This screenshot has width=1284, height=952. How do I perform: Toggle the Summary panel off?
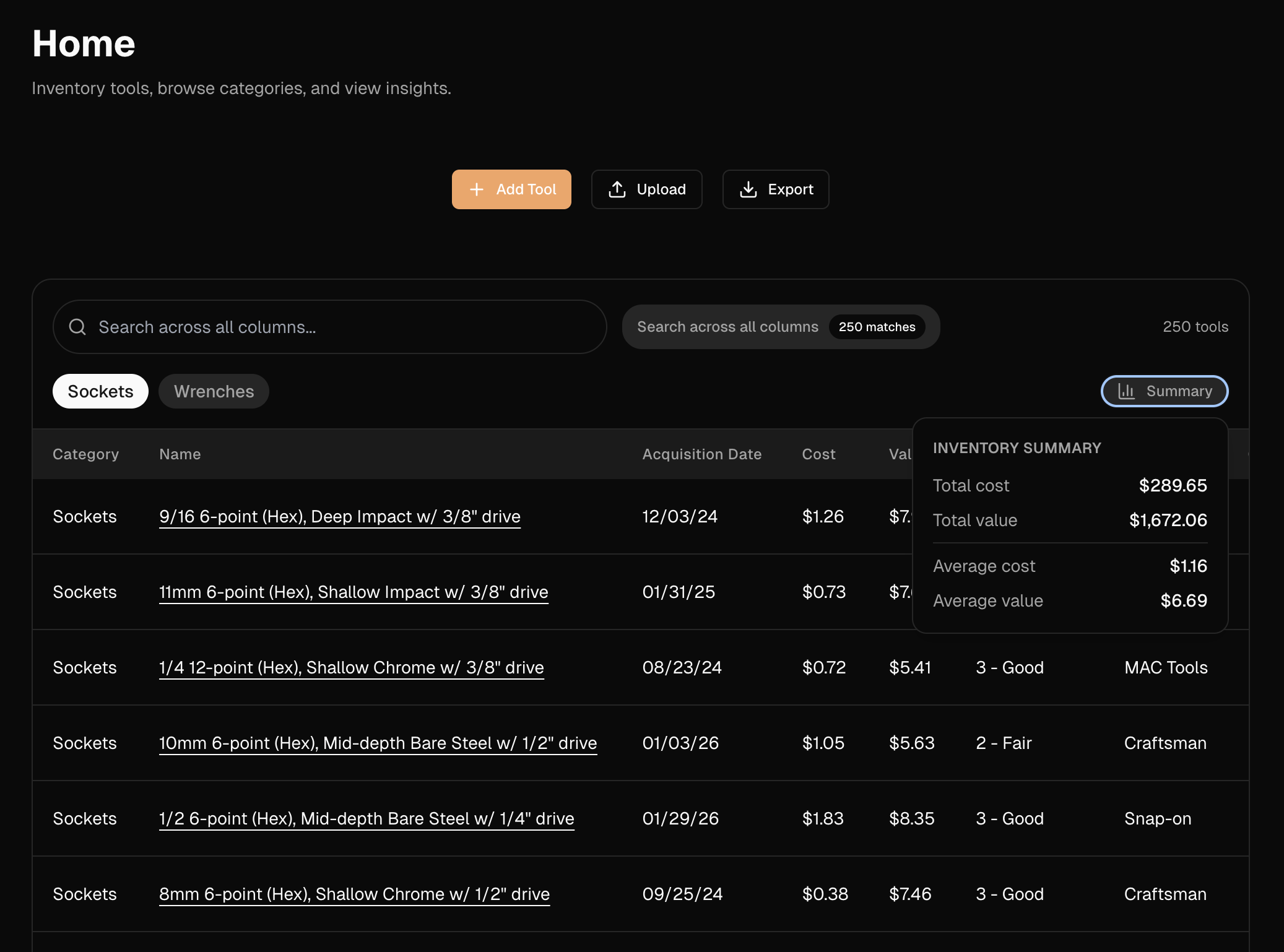point(1163,391)
